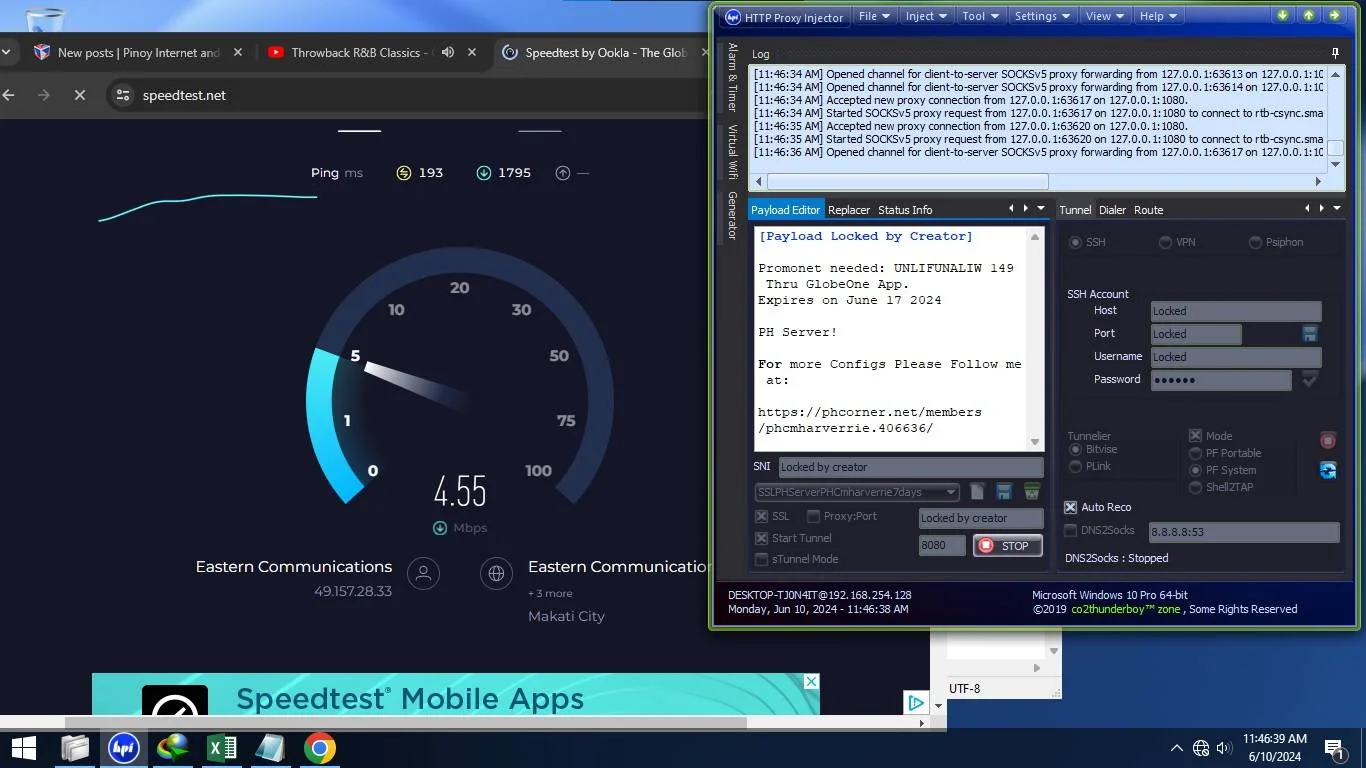Viewport: 1366px width, 768px height.
Task: Switch to the Replacer tab
Action: 849,210
